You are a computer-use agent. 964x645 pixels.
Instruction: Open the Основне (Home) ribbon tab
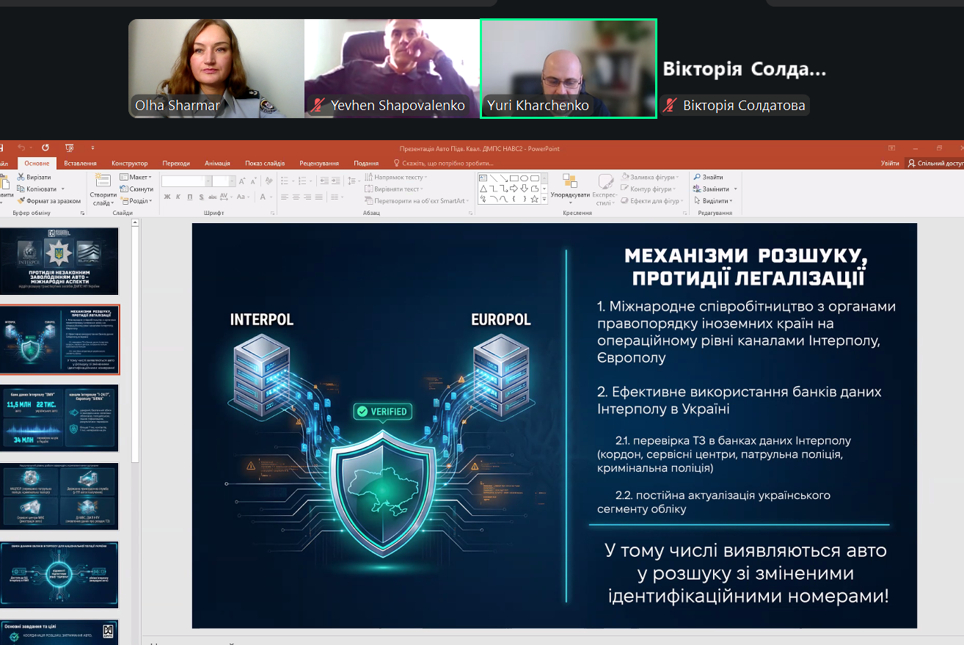(x=37, y=164)
